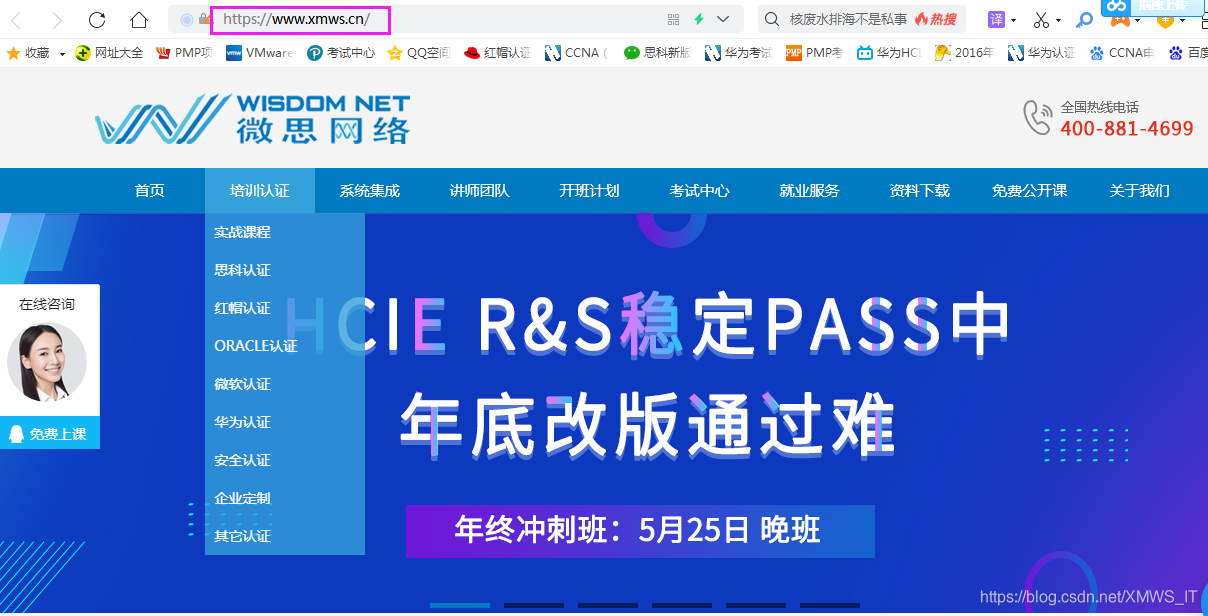Open the 系统集成 navigation item
Screen dimensions: 1208x616
[x=370, y=191]
